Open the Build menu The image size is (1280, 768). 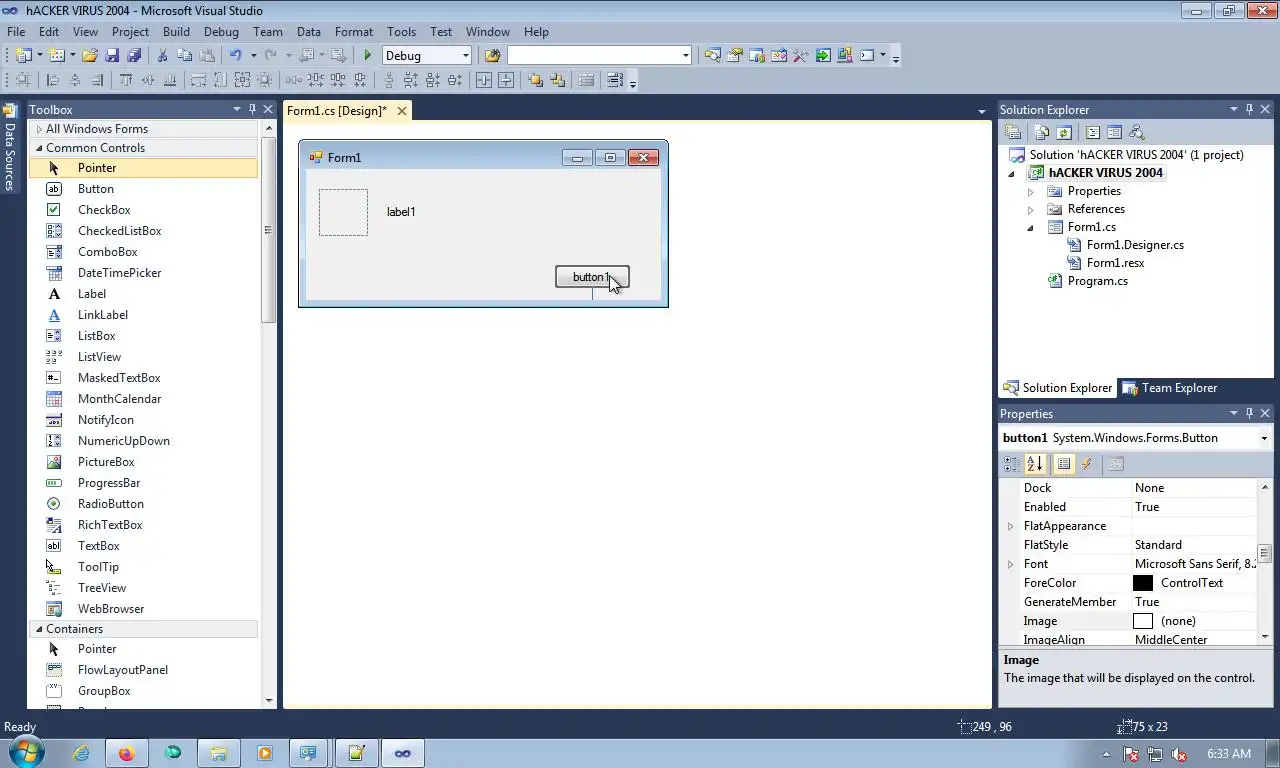tap(176, 32)
